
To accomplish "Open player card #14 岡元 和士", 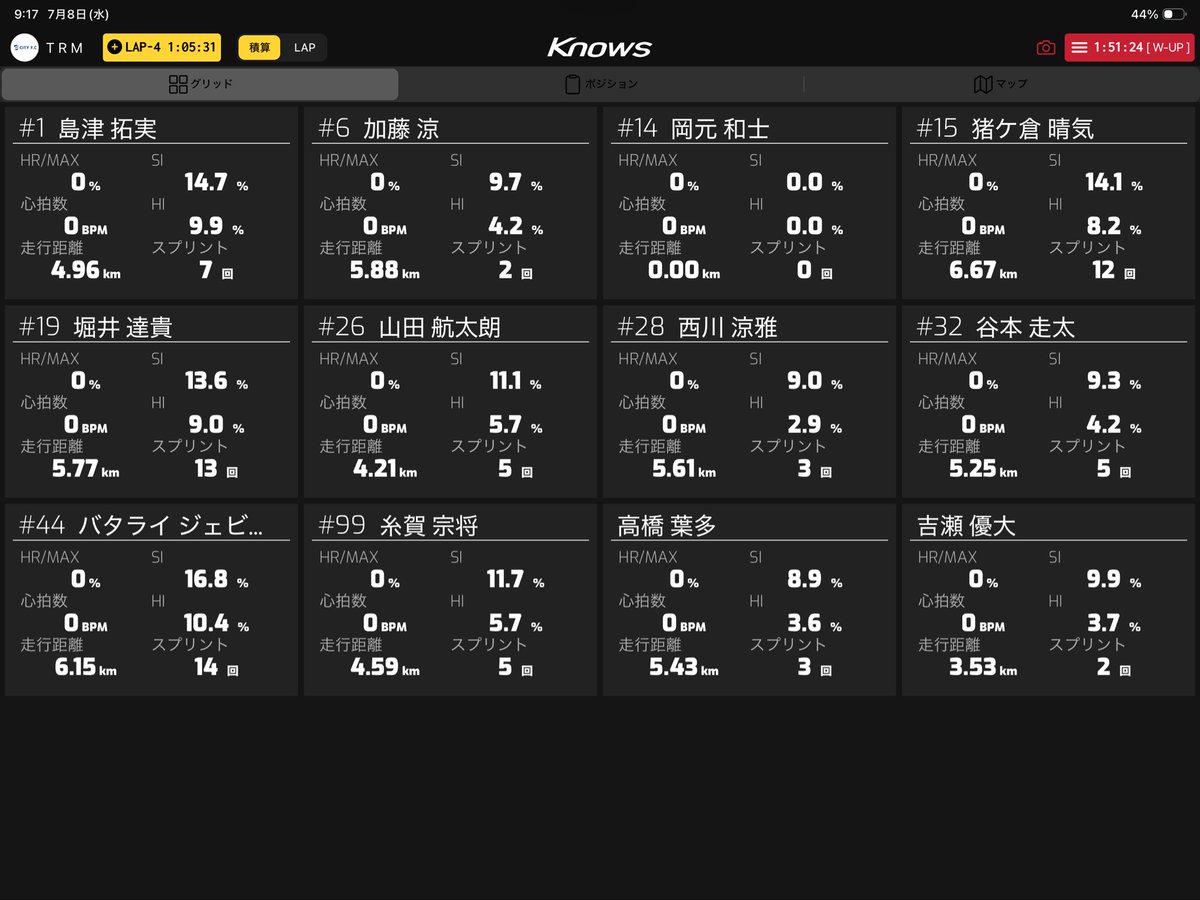I will [x=749, y=203].
